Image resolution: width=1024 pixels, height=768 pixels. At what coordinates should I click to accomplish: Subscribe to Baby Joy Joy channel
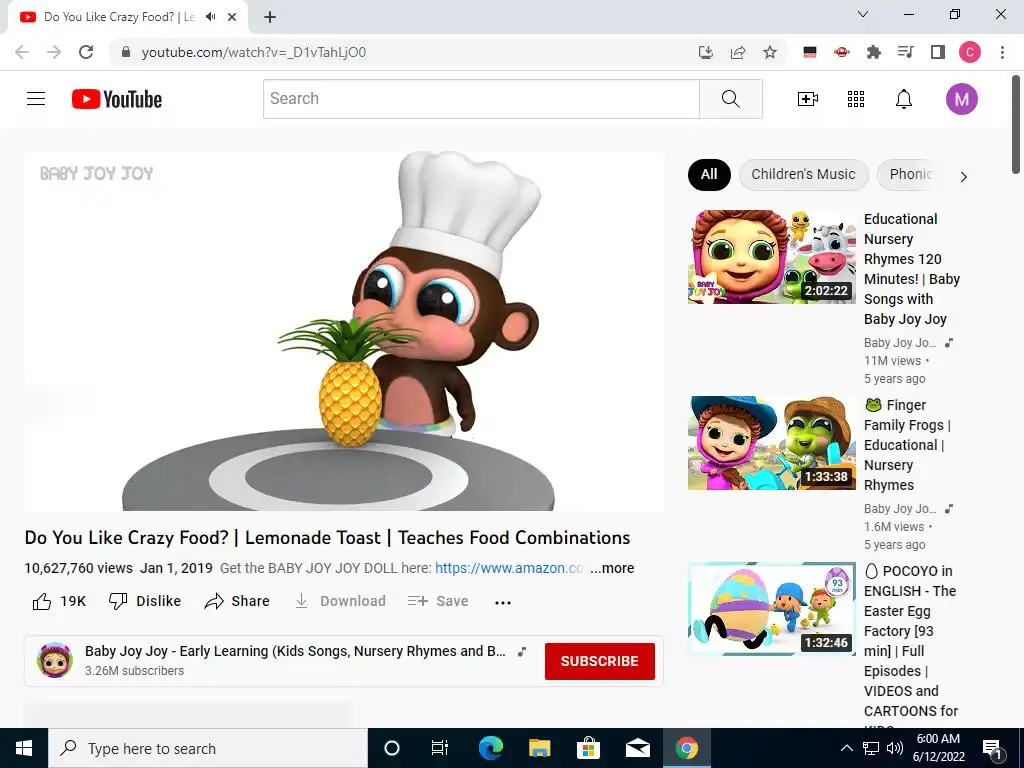600,661
